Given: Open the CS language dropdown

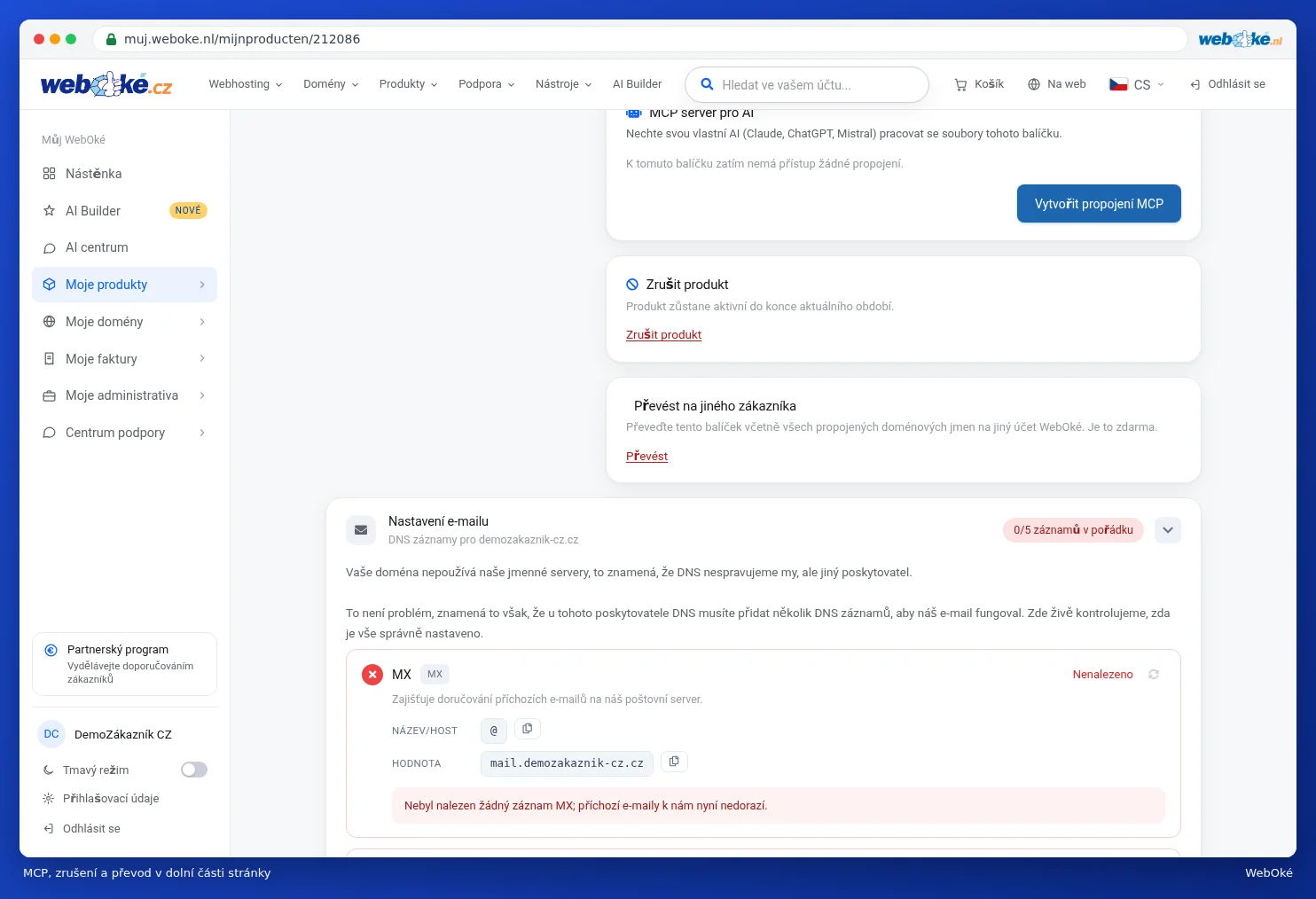Looking at the screenshot, I should [x=1137, y=84].
